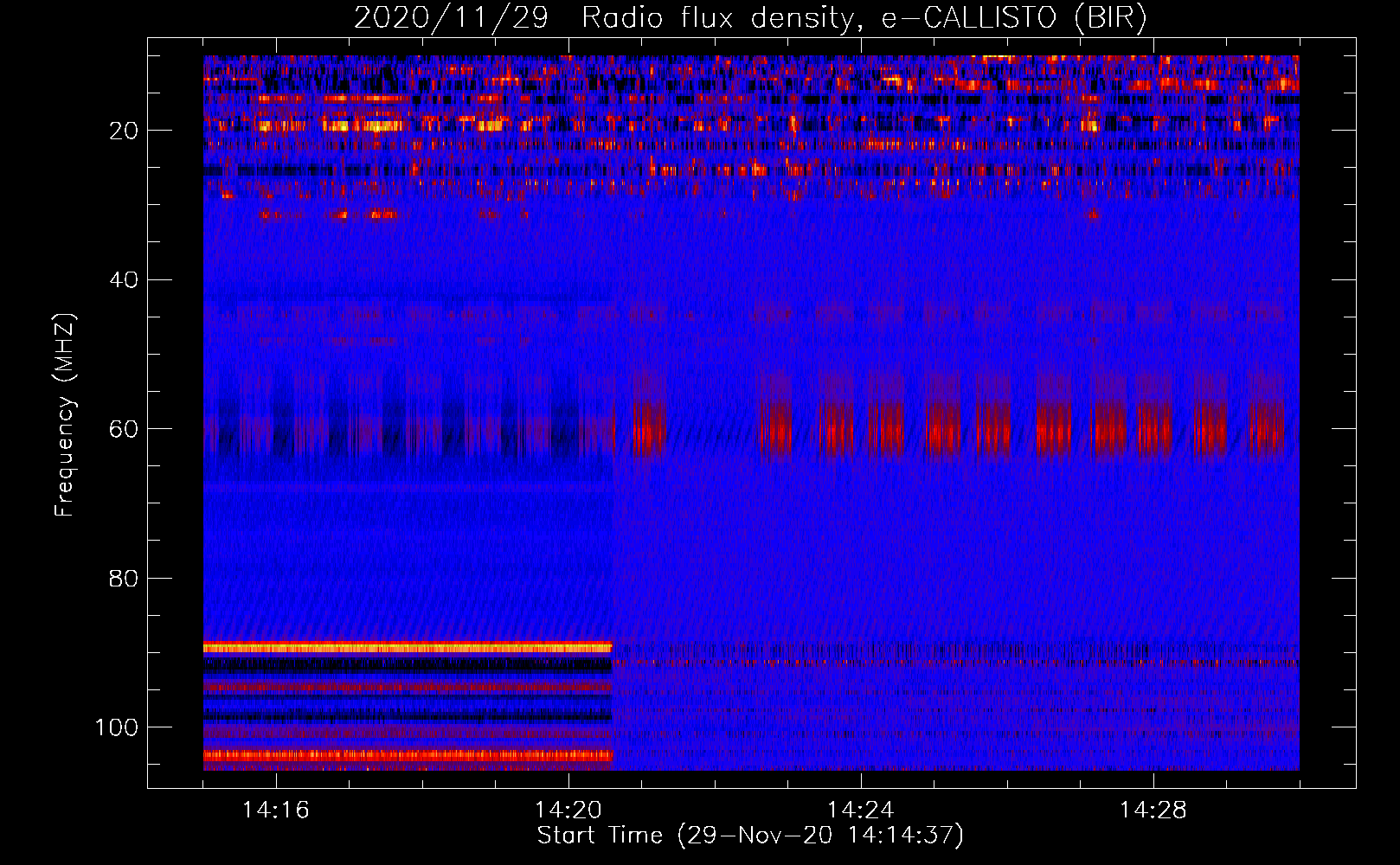Select the 14:24 time tick label

pos(861,811)
